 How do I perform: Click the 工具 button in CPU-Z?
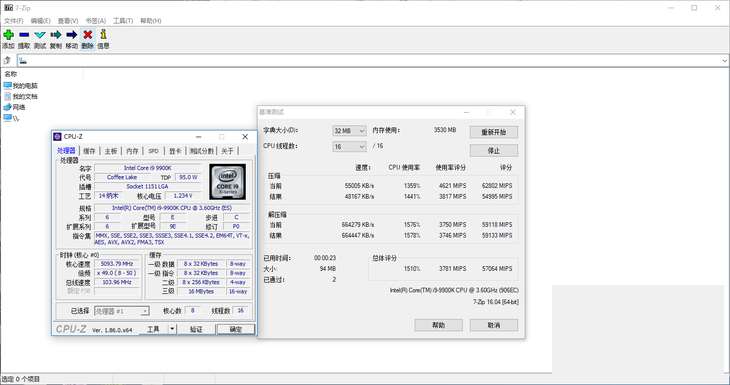[154, 329]
